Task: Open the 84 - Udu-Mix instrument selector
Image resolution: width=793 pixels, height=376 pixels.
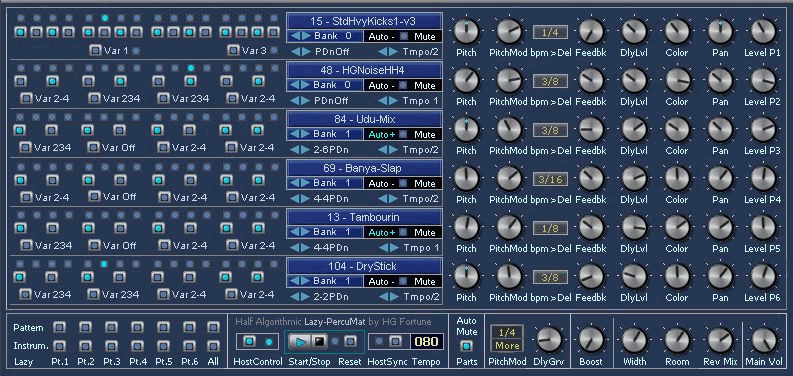Action: pyautogui.click(x=364, y=119)
